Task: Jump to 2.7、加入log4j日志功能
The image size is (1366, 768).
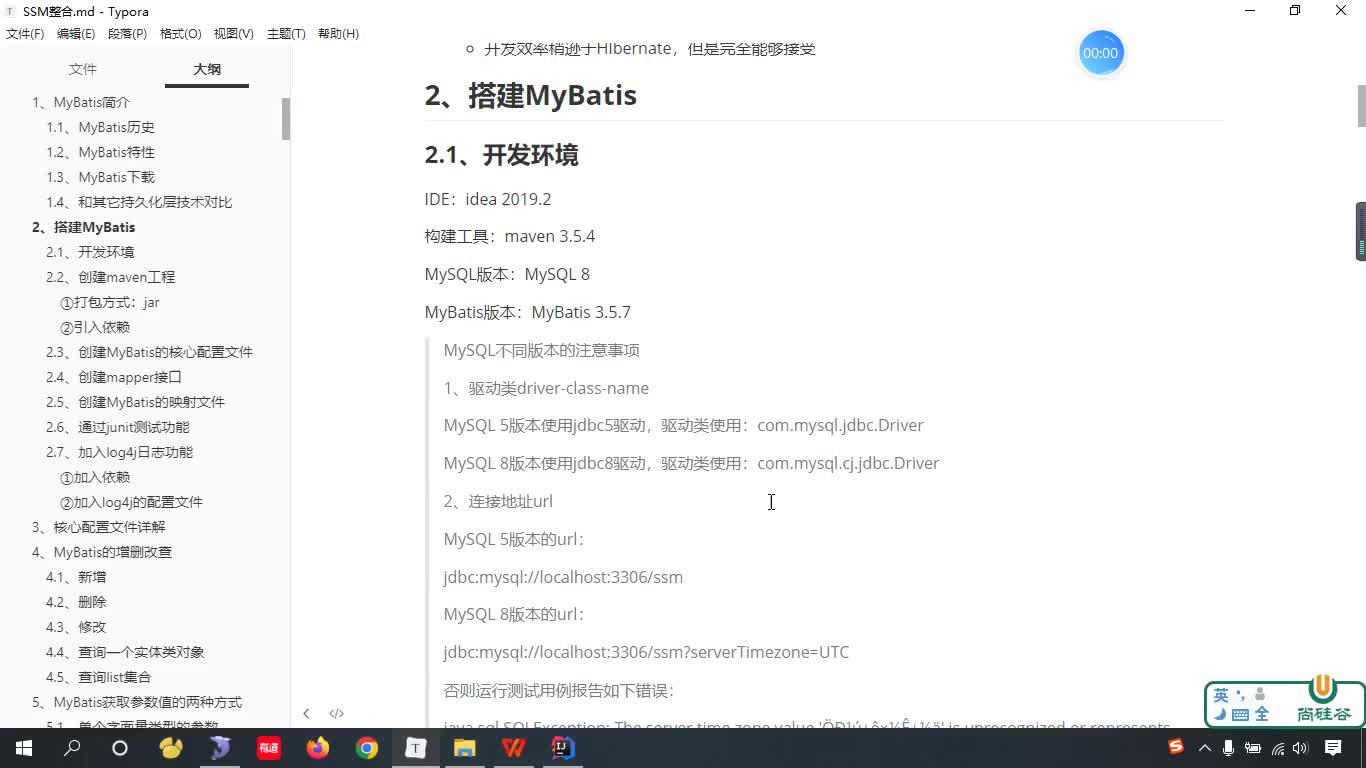Action: 119,452
